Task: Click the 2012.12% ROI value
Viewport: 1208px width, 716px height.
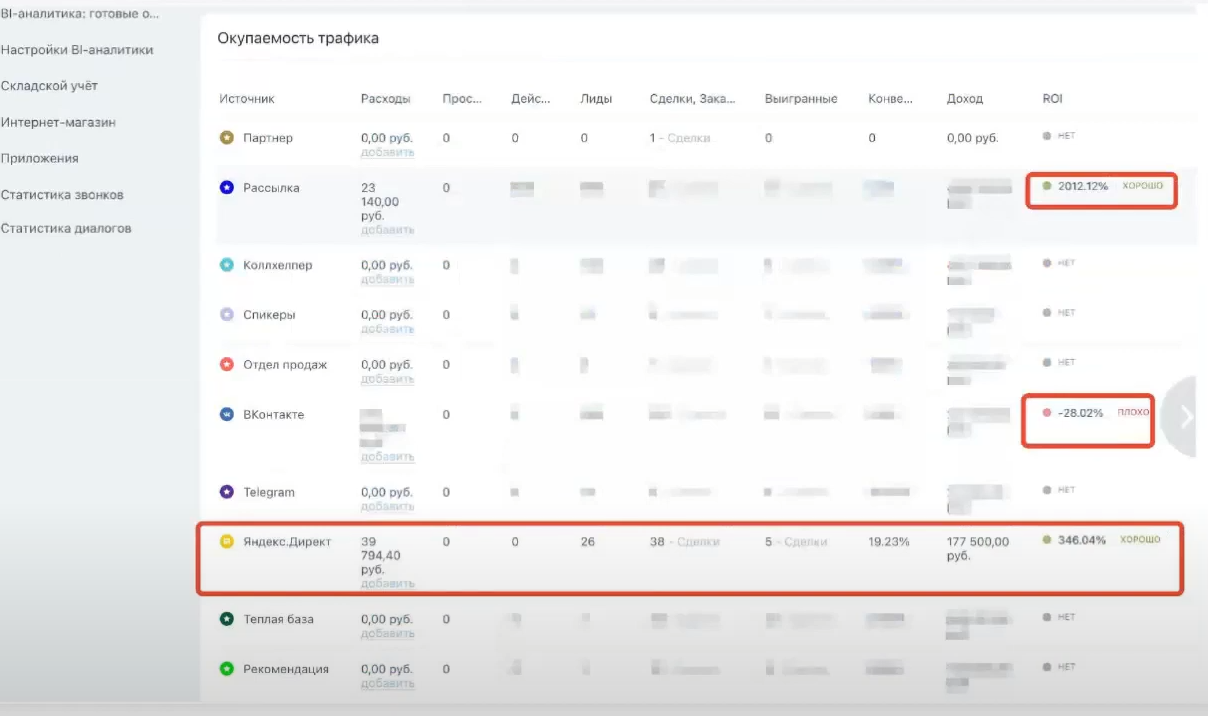Action: [1083, 186]
